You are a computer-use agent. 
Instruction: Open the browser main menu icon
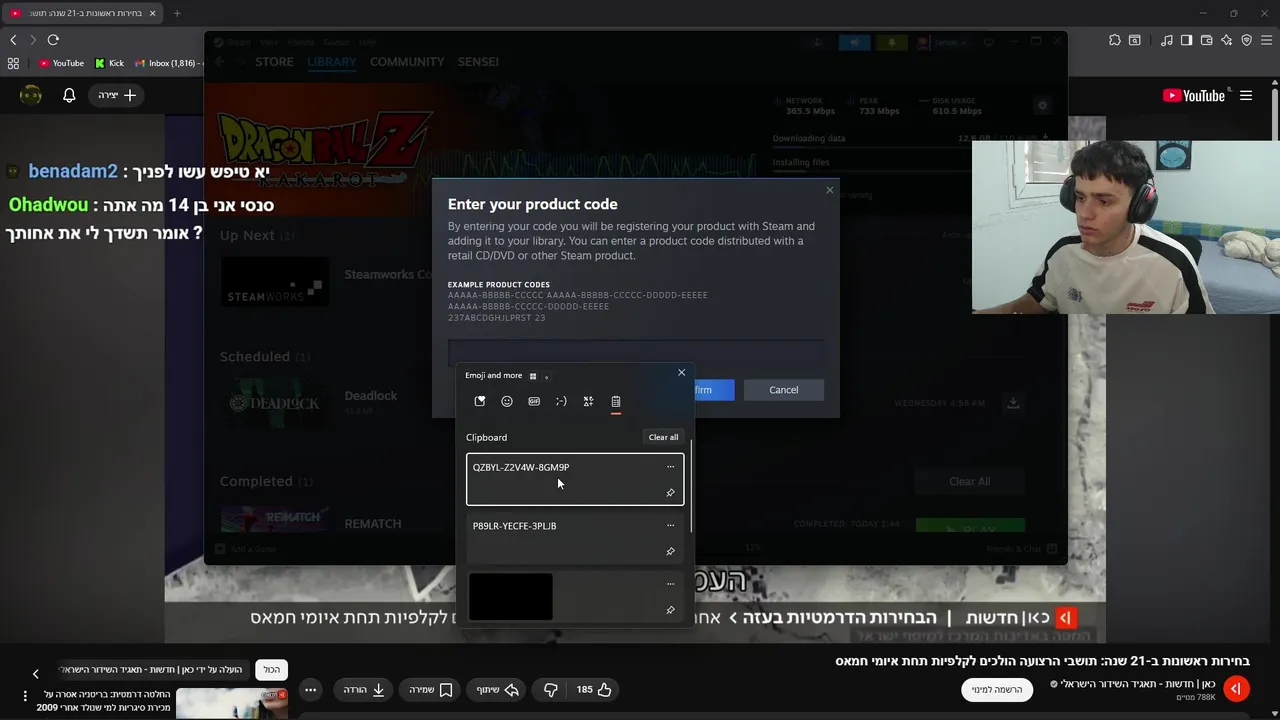click(1267, 40)
